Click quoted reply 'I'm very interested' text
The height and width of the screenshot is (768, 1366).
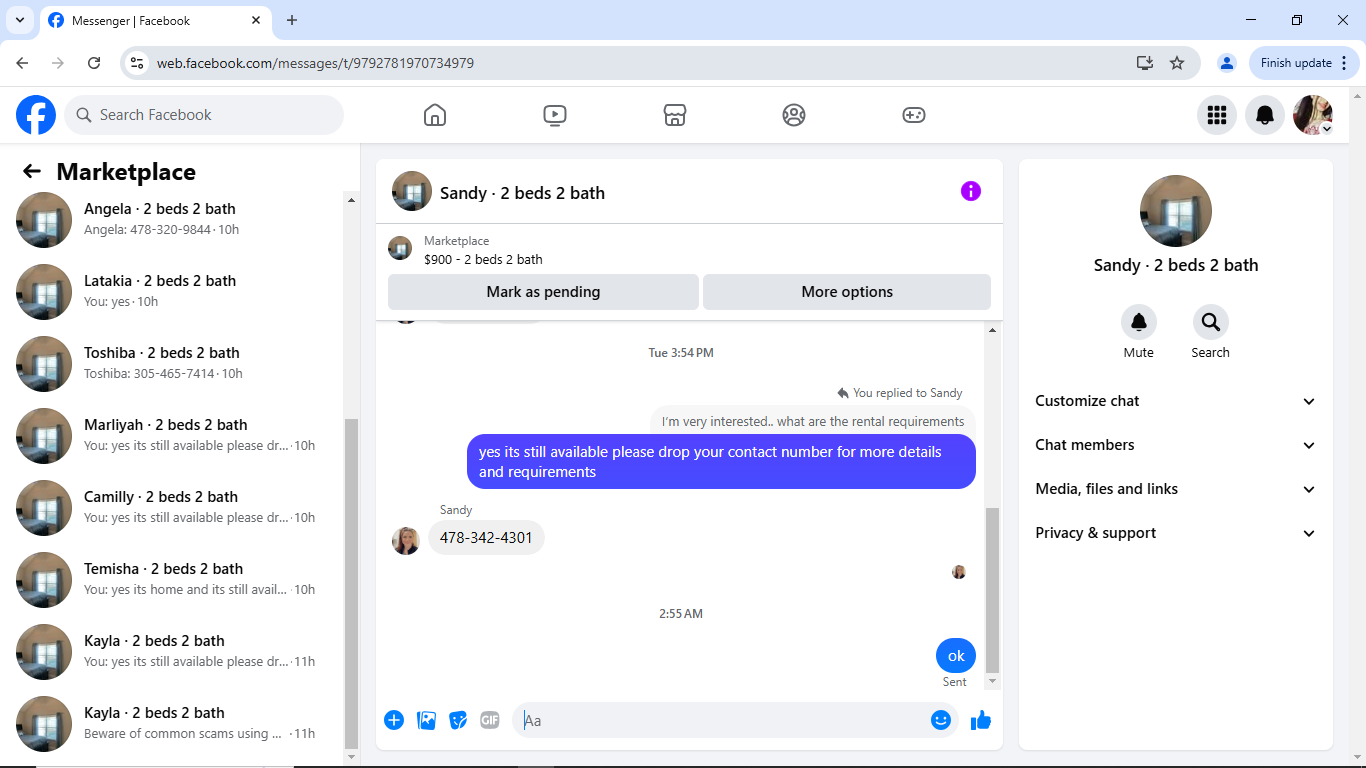pyautogui.click(x=813, y=421)
